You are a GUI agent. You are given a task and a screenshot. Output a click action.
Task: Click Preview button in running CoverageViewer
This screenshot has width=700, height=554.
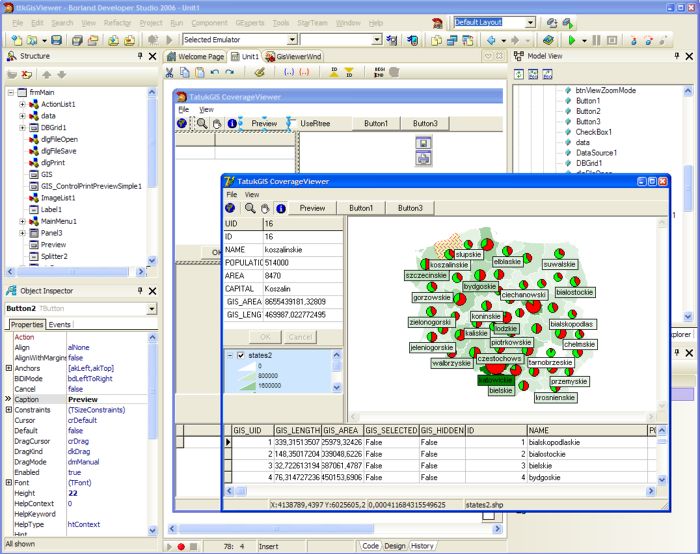312,208
